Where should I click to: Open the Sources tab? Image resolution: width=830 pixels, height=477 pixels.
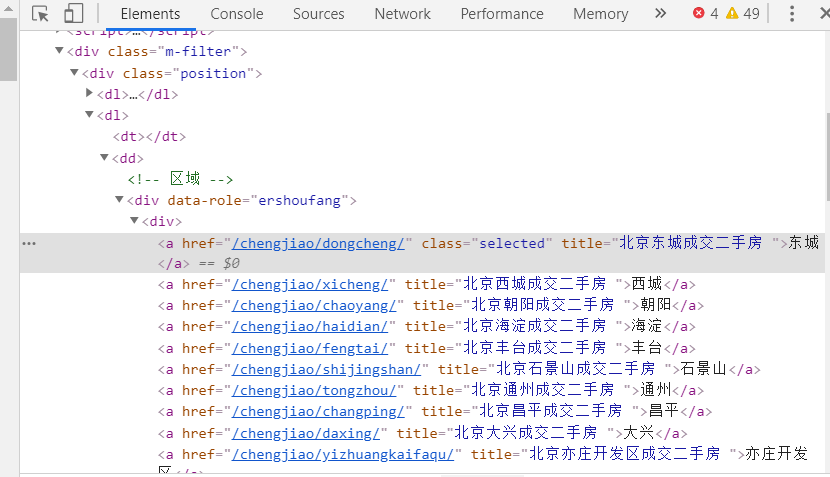coord(319,14)
